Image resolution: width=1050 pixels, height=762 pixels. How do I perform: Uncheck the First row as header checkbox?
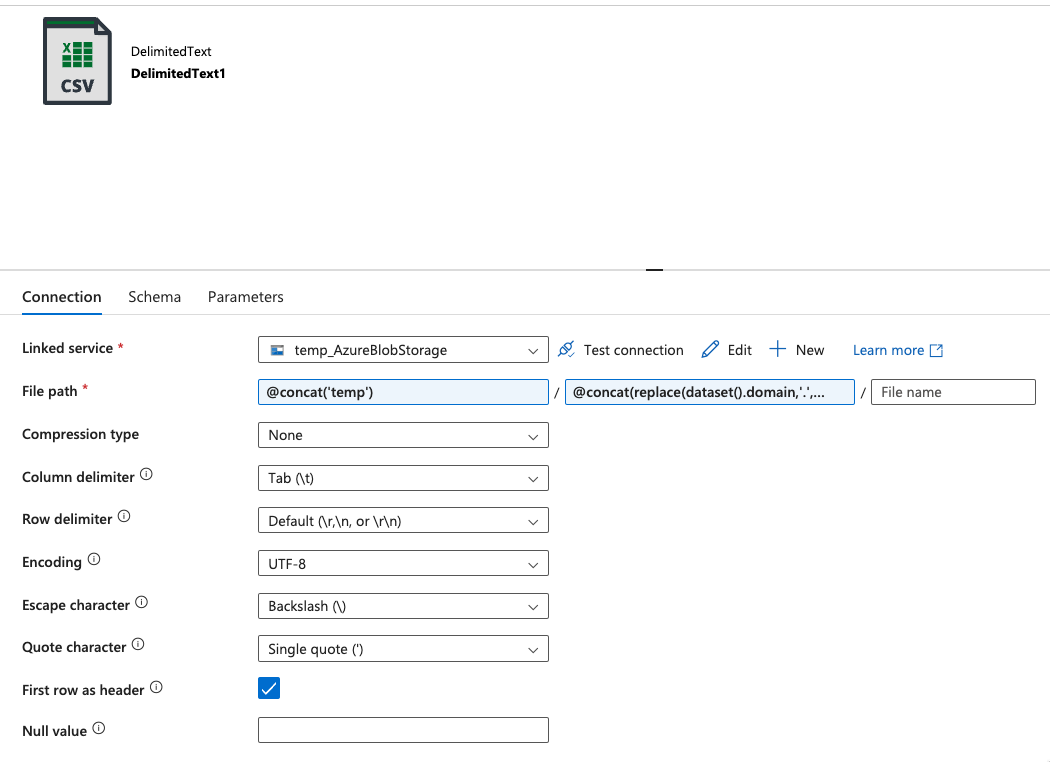tap(268, 688)
